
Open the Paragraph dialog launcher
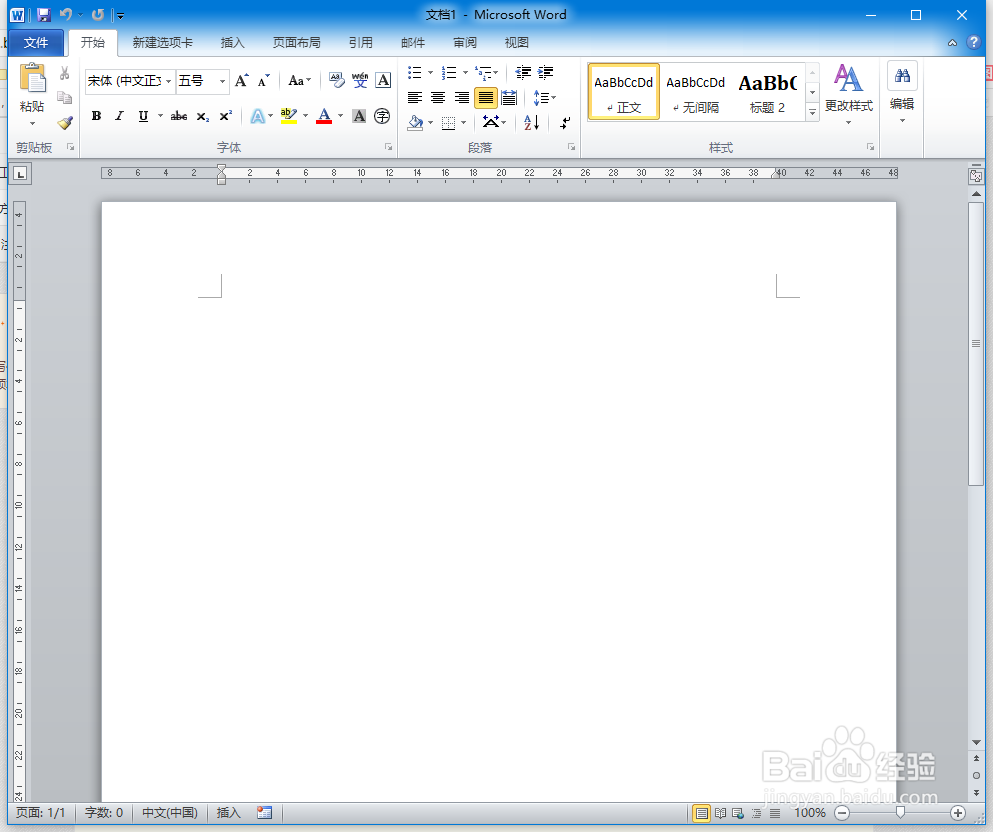tap(571, 147)
